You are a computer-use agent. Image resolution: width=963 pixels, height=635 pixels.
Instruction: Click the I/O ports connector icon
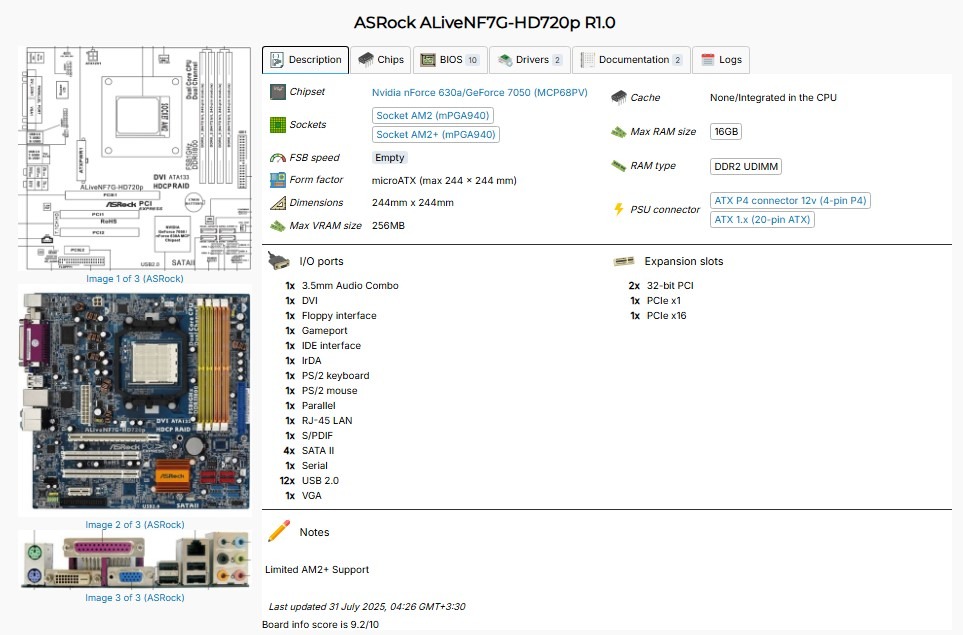279,261
